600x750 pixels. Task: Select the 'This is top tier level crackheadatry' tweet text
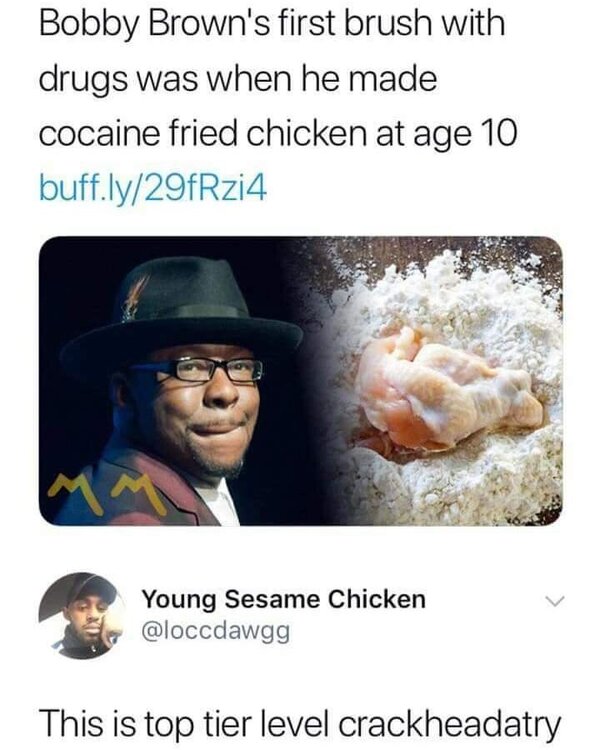[x=300, y=723]
